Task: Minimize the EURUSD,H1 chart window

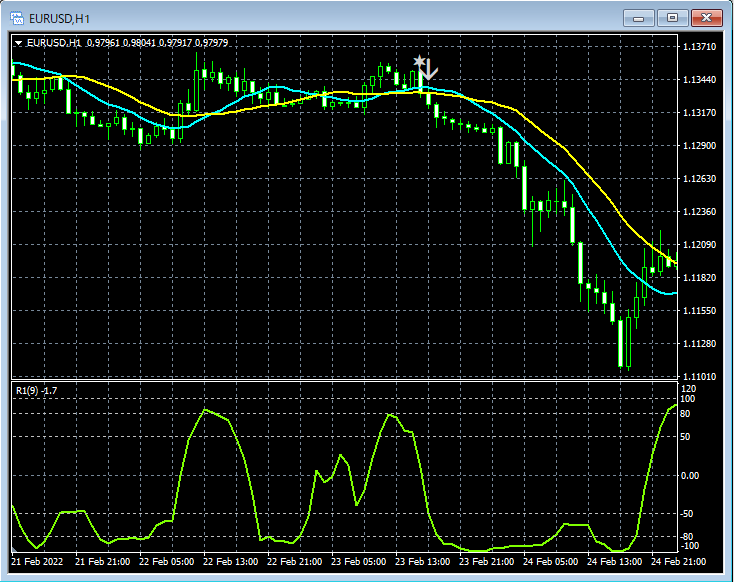Action: pyautogui.click(x=638, y=18)
